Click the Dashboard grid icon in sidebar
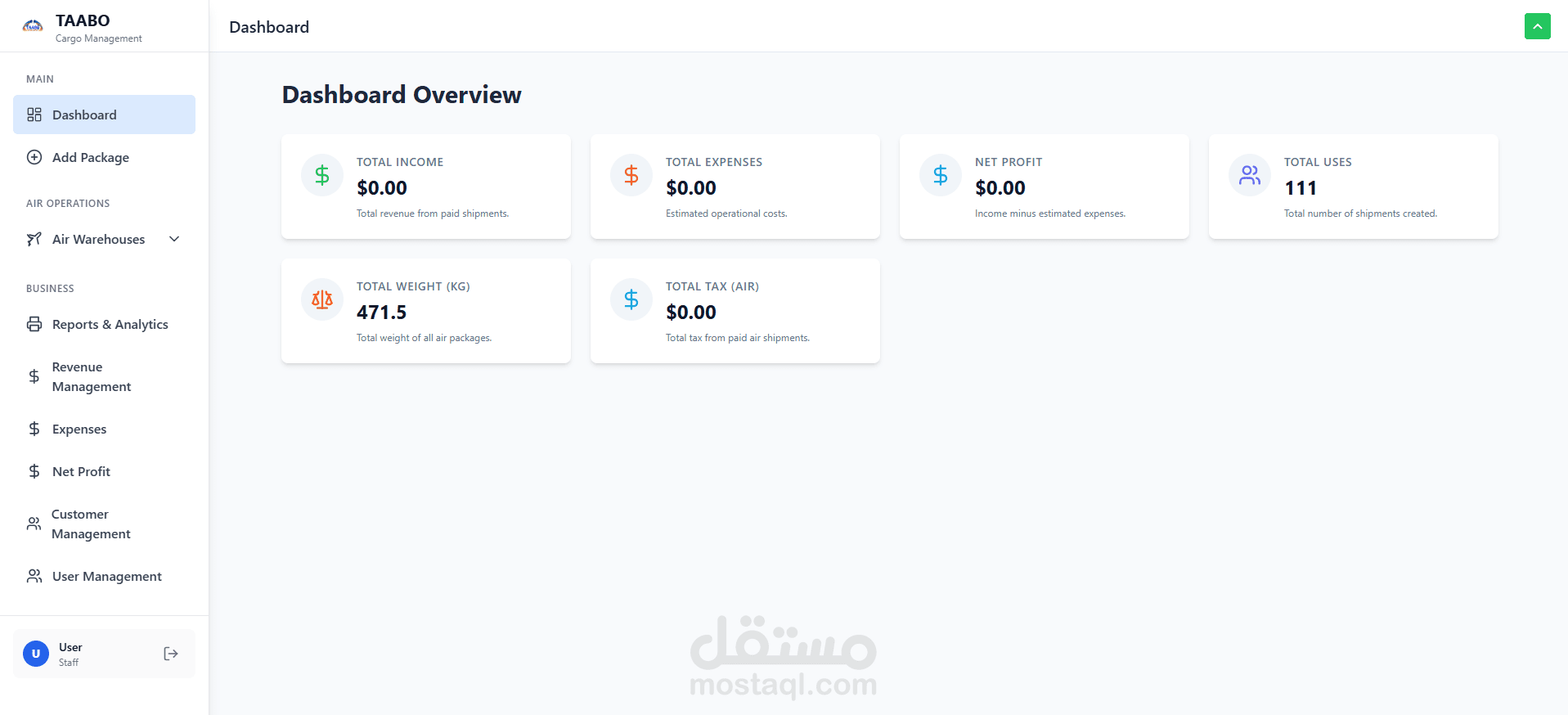 (x=34, y=115)
